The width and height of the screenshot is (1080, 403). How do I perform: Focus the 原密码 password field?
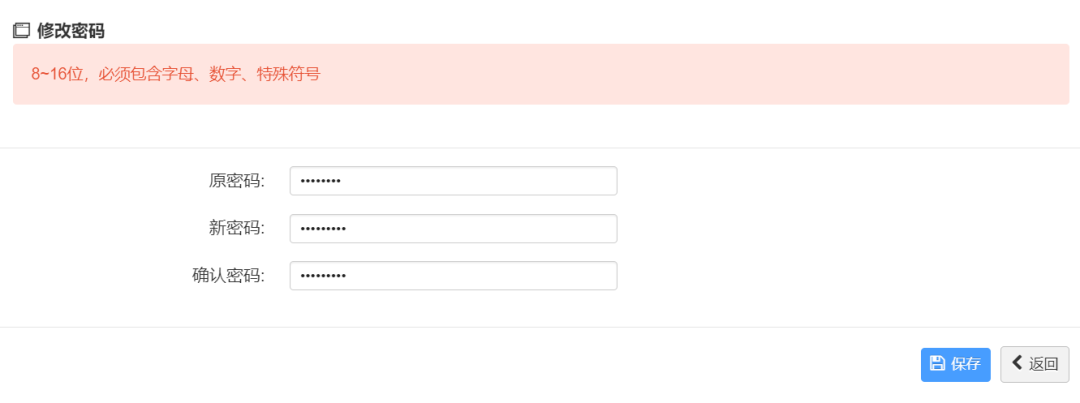(453, 181)
